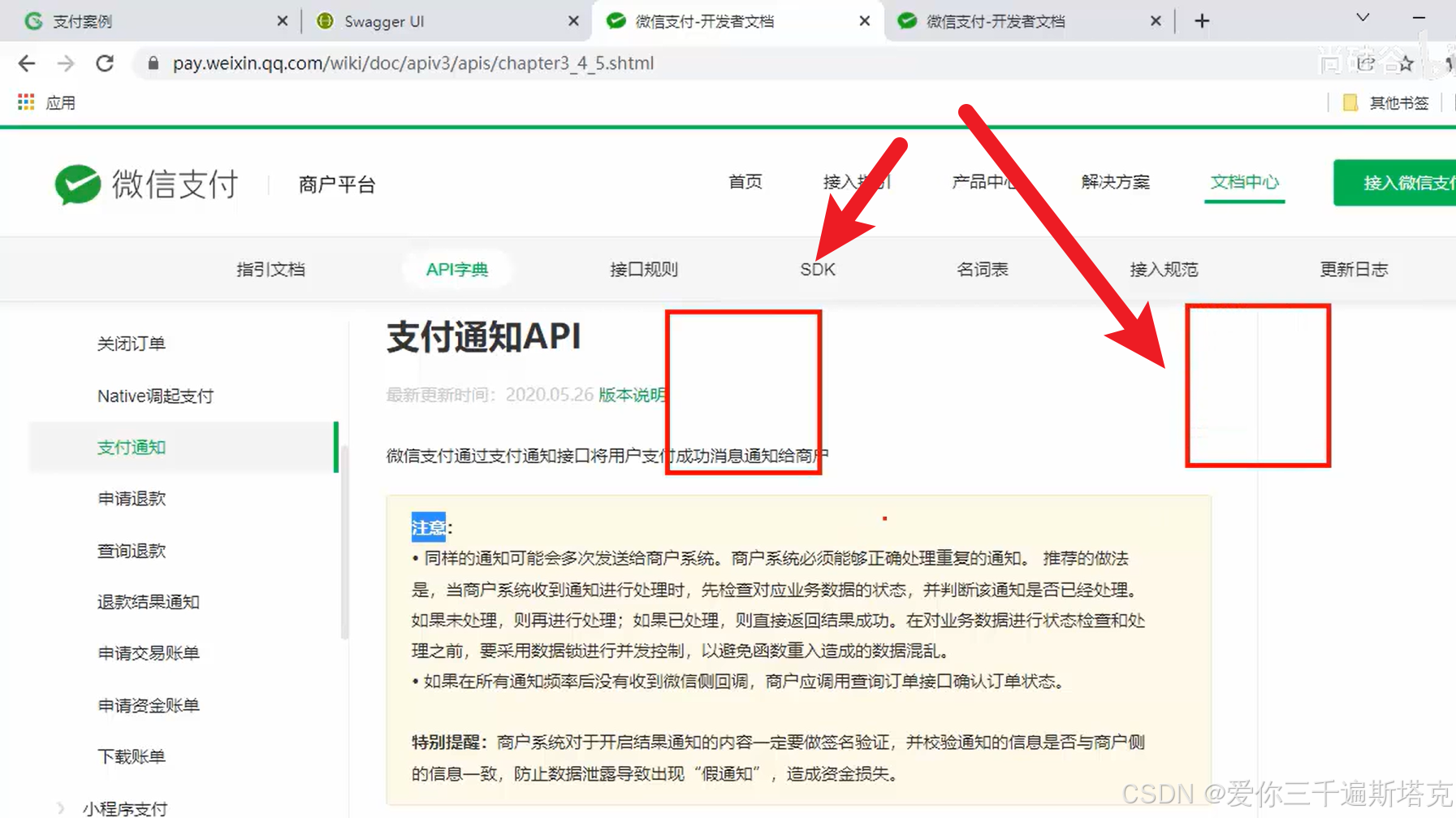Open 申请资金账单 in the sidebar
Image resolution: width=1456 pixels, height=818 pixels.
148,705
